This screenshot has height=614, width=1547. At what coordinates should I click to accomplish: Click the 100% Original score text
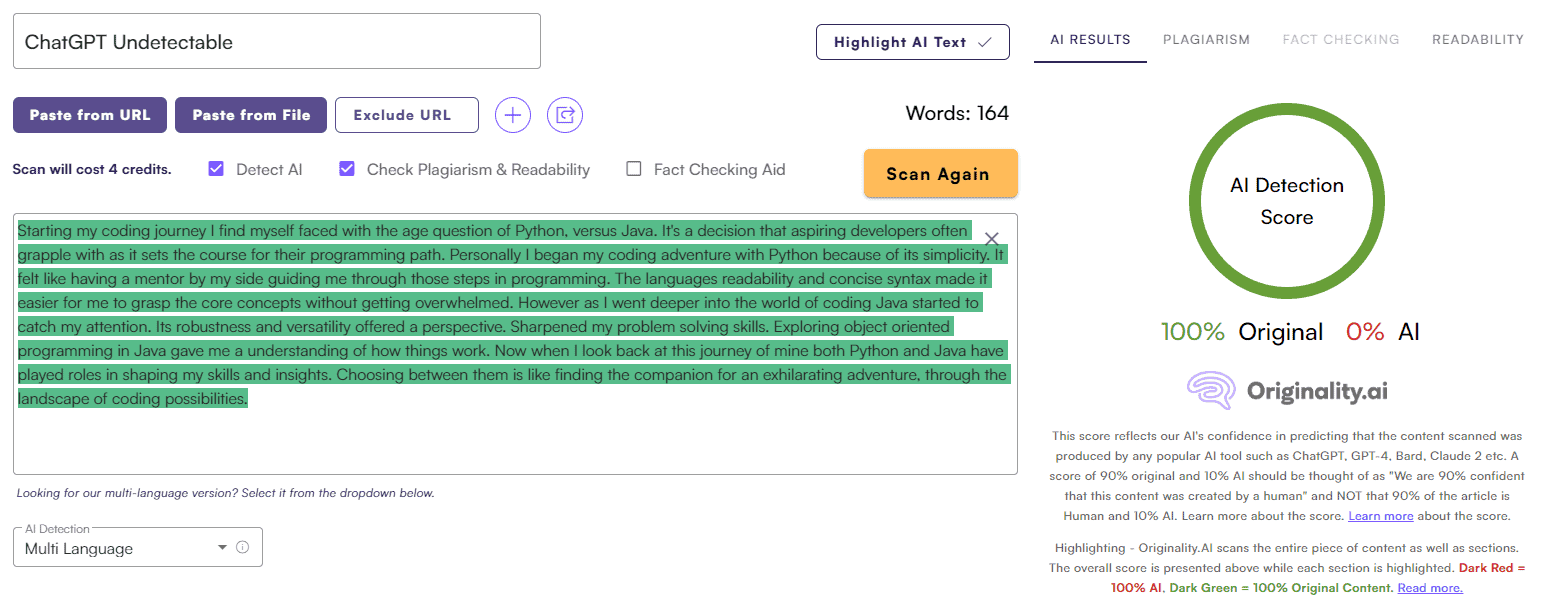[x=1242, y=332]
